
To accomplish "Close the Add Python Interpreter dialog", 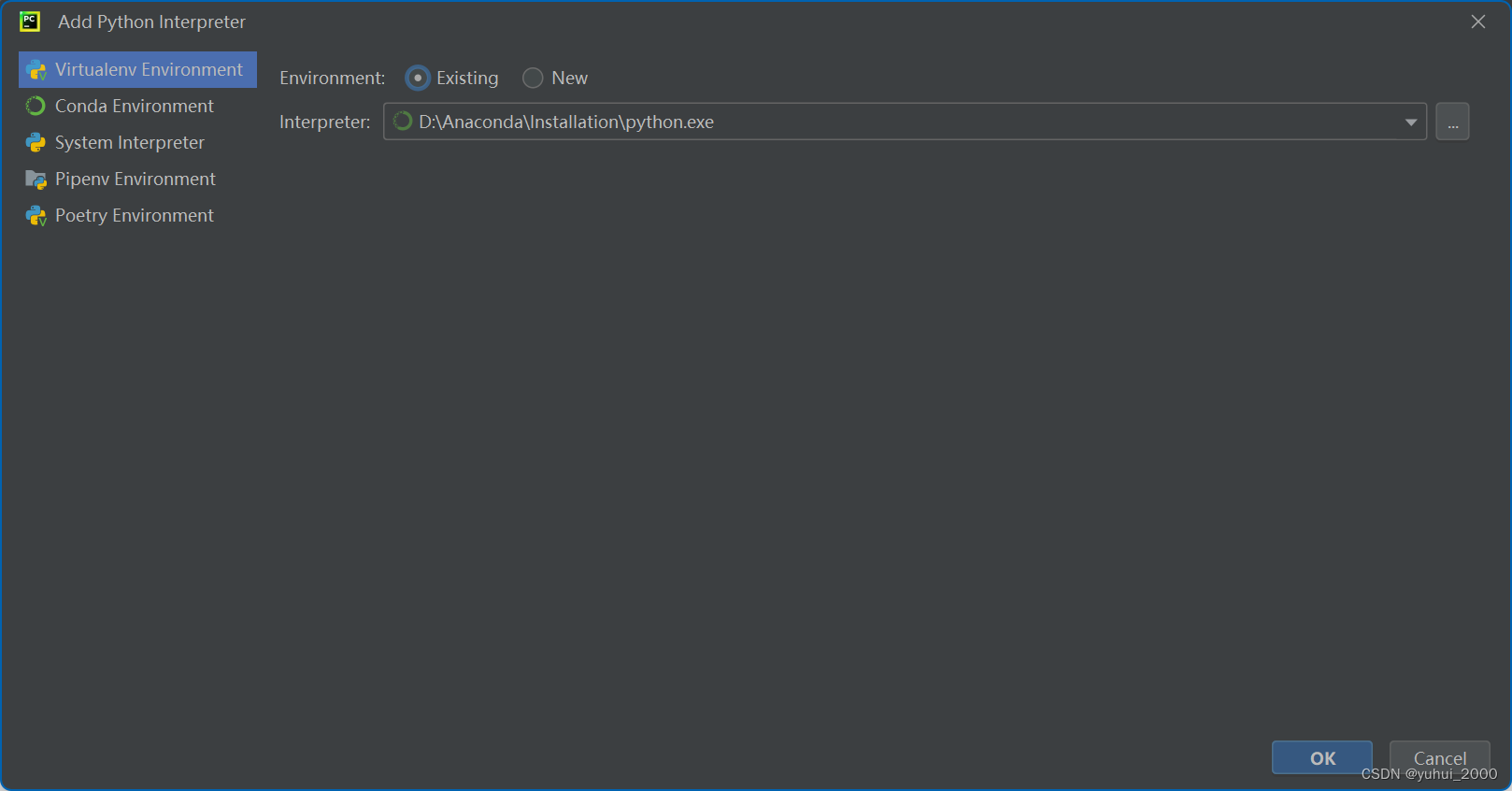I will [x=1478, y=22].
